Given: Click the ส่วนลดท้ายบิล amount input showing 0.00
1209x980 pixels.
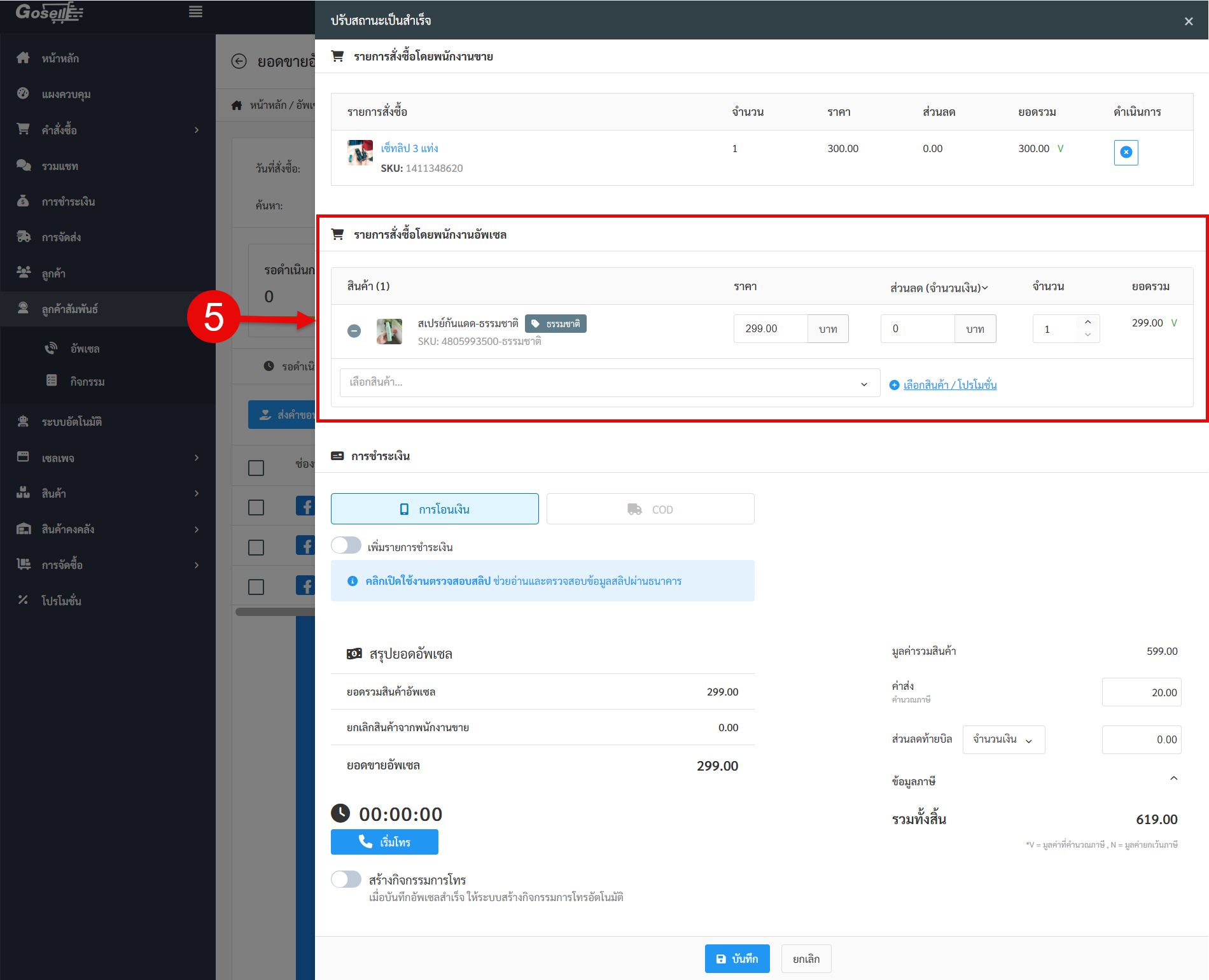Looking at the screenshot, I should (1142, 739).
